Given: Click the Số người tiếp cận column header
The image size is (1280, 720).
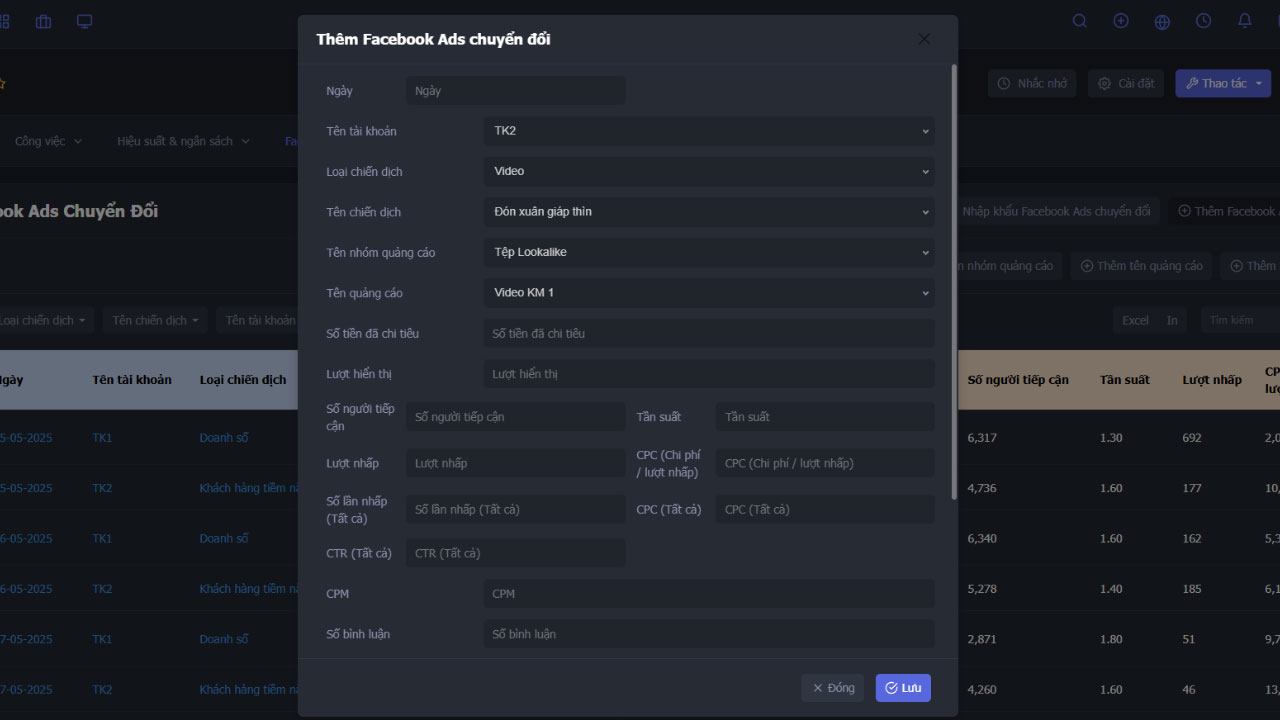Looking at the screenshot, I should pos(1018,380).
